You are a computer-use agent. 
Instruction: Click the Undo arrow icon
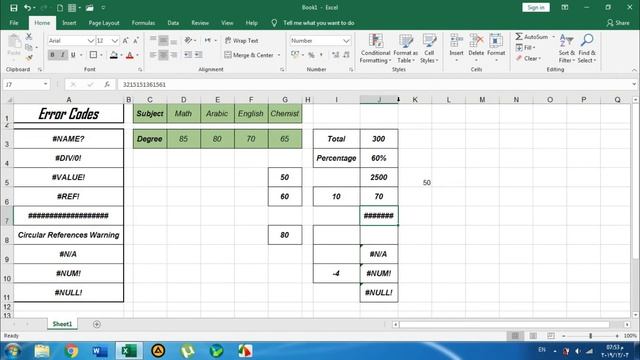pyautogui.click(x=27, y=8)
